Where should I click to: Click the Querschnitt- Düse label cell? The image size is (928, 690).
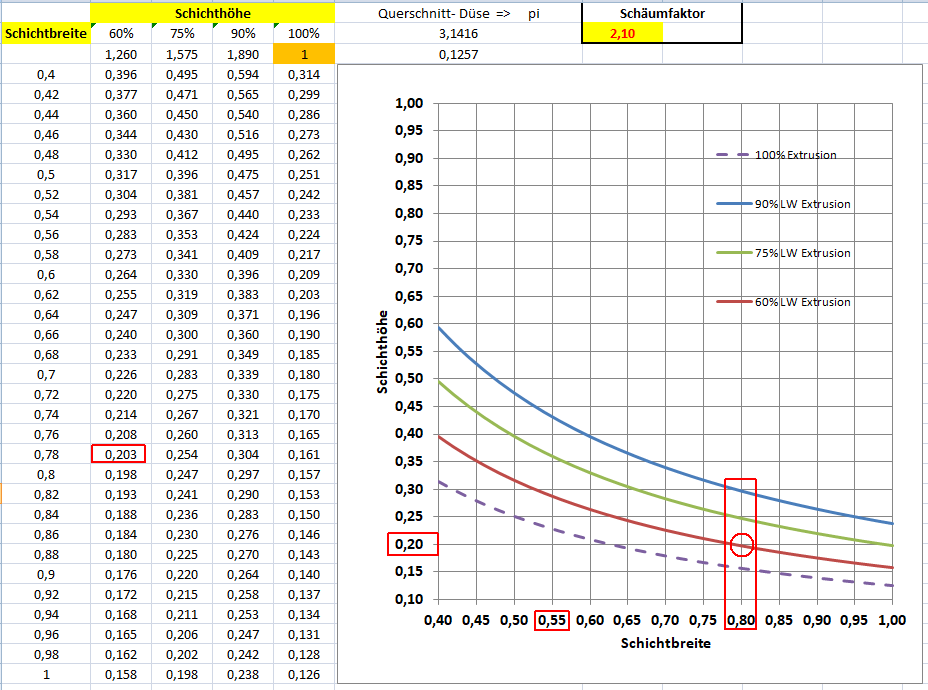click(x=445, y=13)
